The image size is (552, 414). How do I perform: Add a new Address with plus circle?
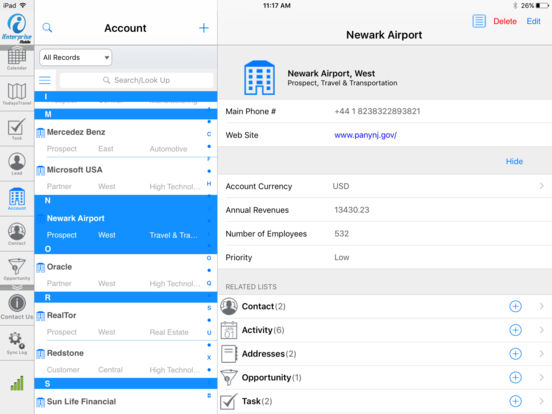pyautogui.click(x=515, y=353)
